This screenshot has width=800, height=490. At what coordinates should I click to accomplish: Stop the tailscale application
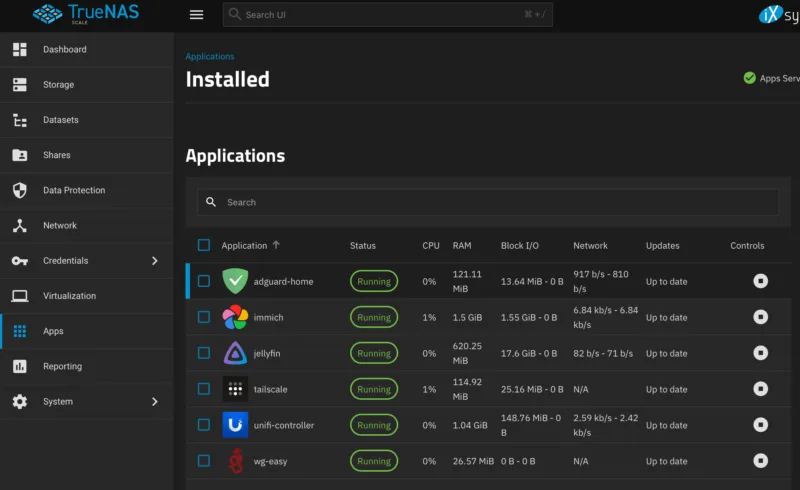[x=760, y=389]
